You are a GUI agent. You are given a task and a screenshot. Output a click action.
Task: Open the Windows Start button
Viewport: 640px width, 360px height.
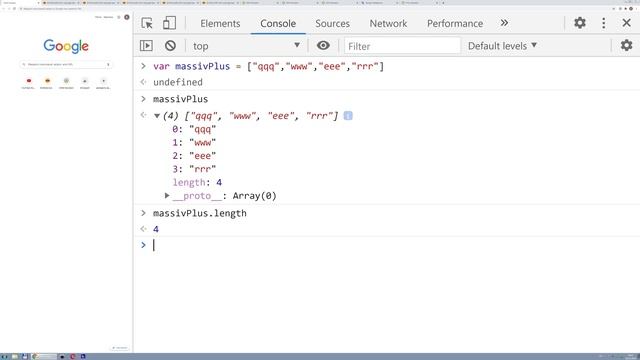click(x=4, y=356)
